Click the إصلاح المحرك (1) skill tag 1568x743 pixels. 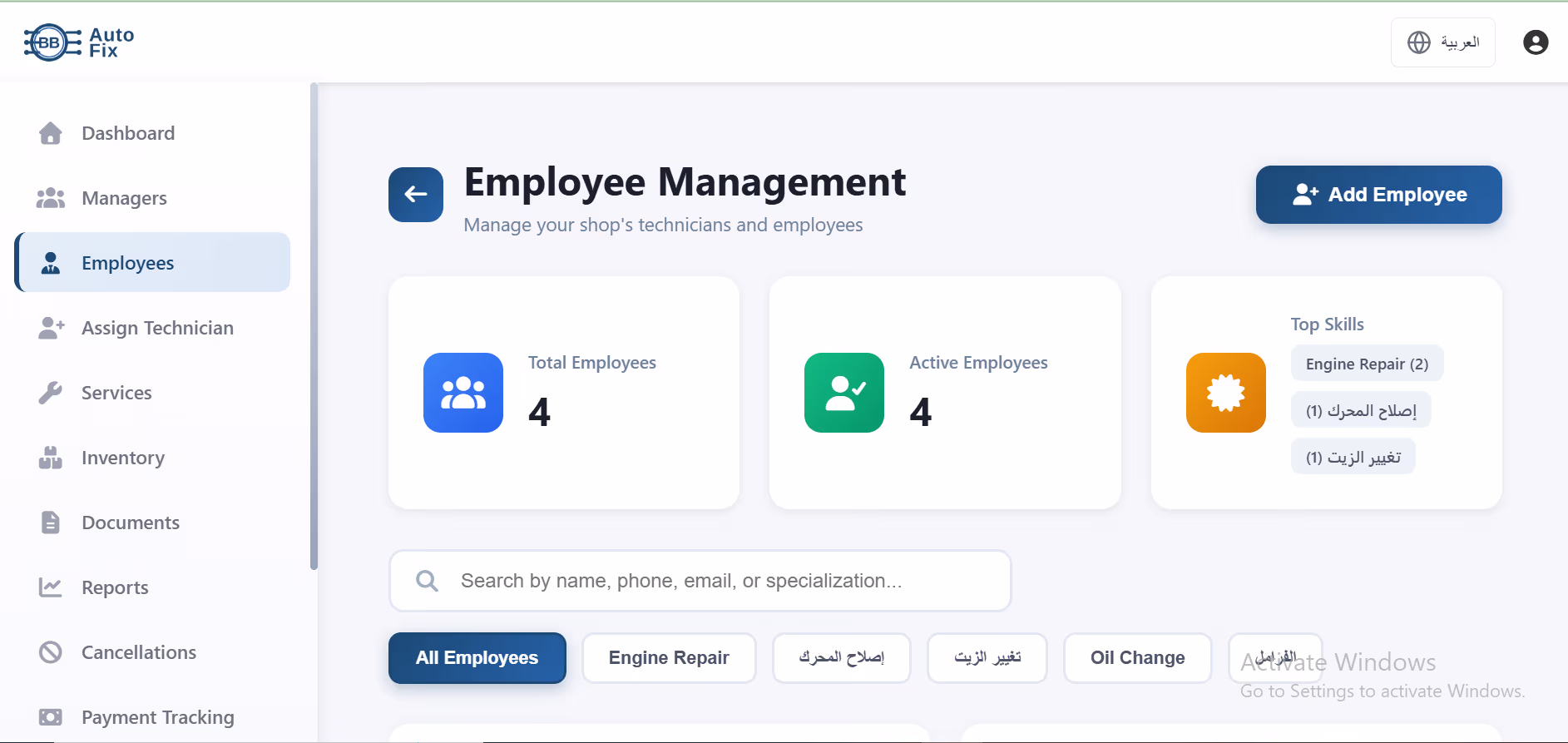coord(1361,410)
